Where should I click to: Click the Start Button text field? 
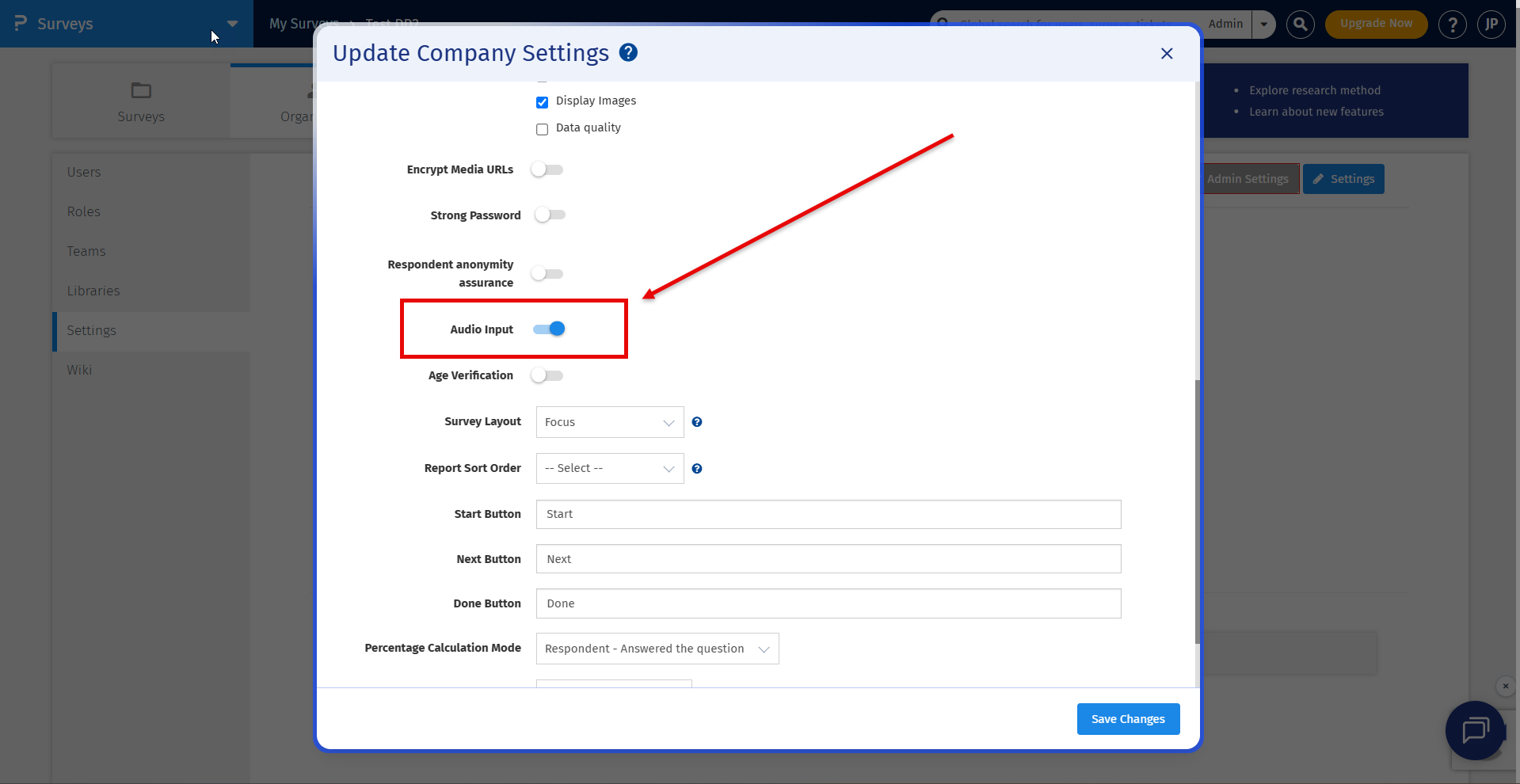point(829,514)
